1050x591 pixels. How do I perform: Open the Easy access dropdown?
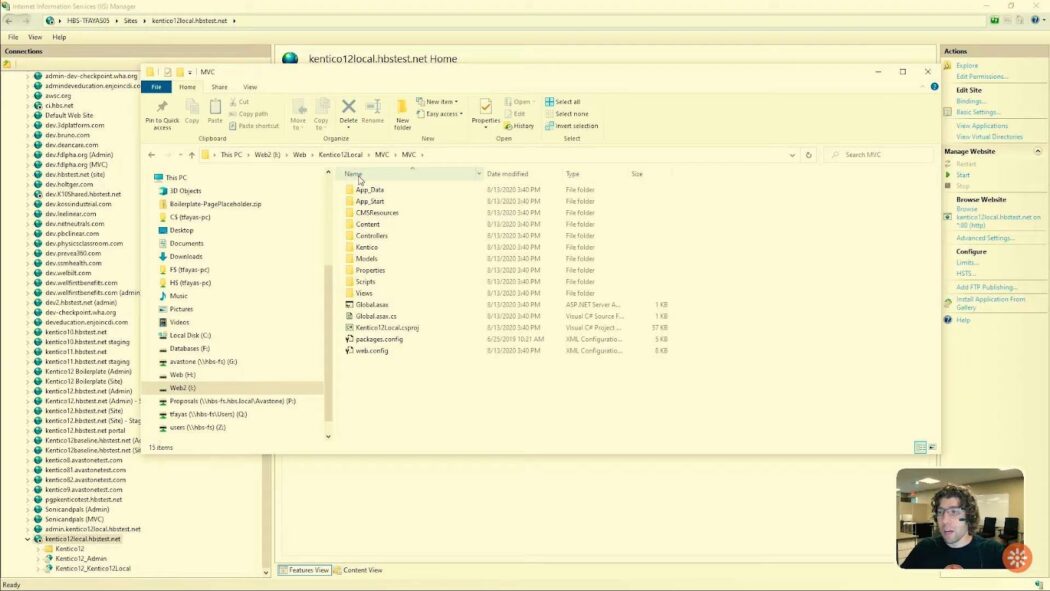[439, 114]
